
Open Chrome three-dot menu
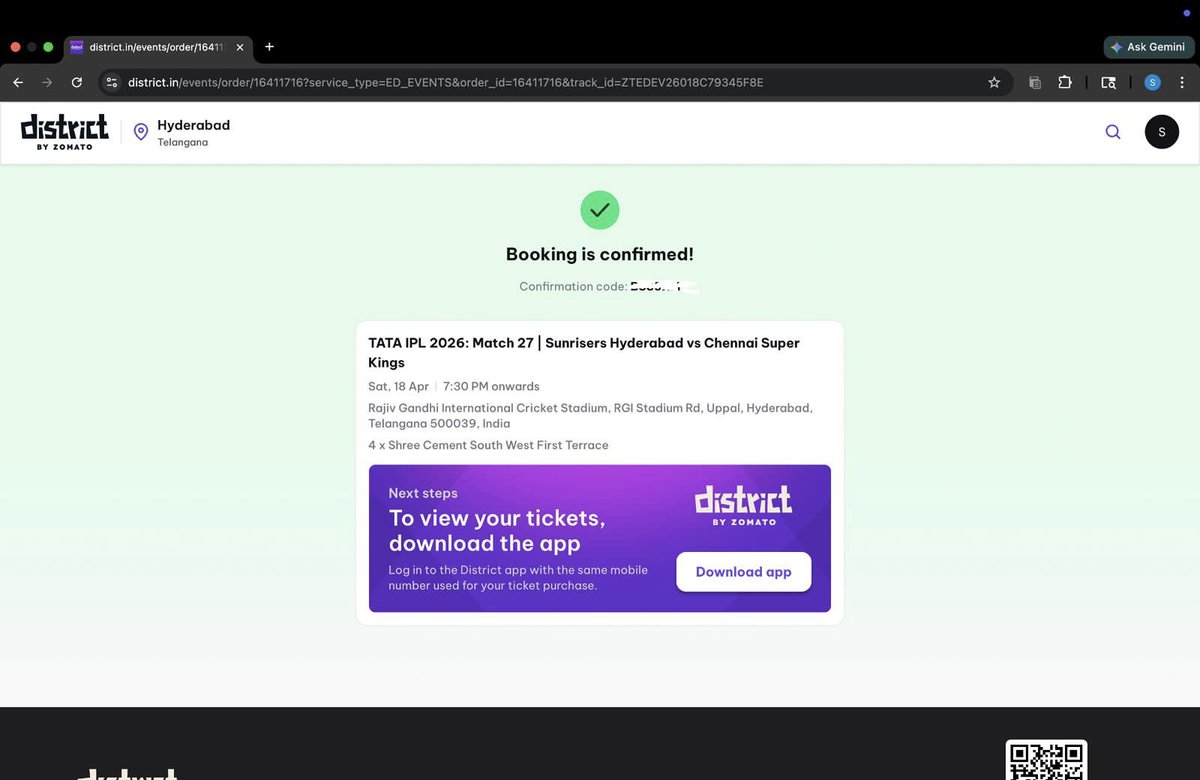(1182, 82)
